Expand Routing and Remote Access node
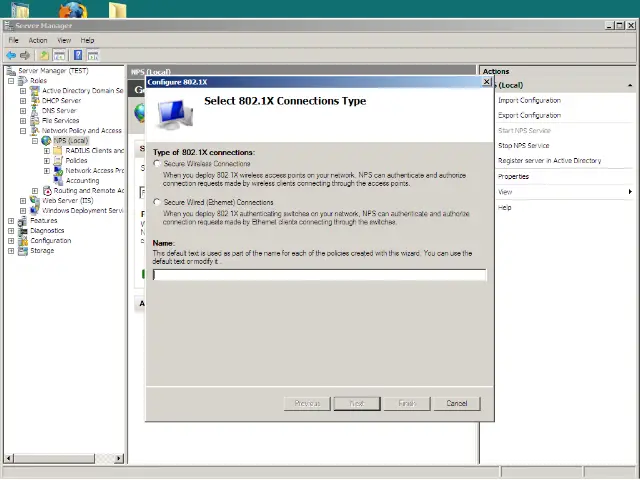Viewport: 640px width, 480px height. coord(35,191)
